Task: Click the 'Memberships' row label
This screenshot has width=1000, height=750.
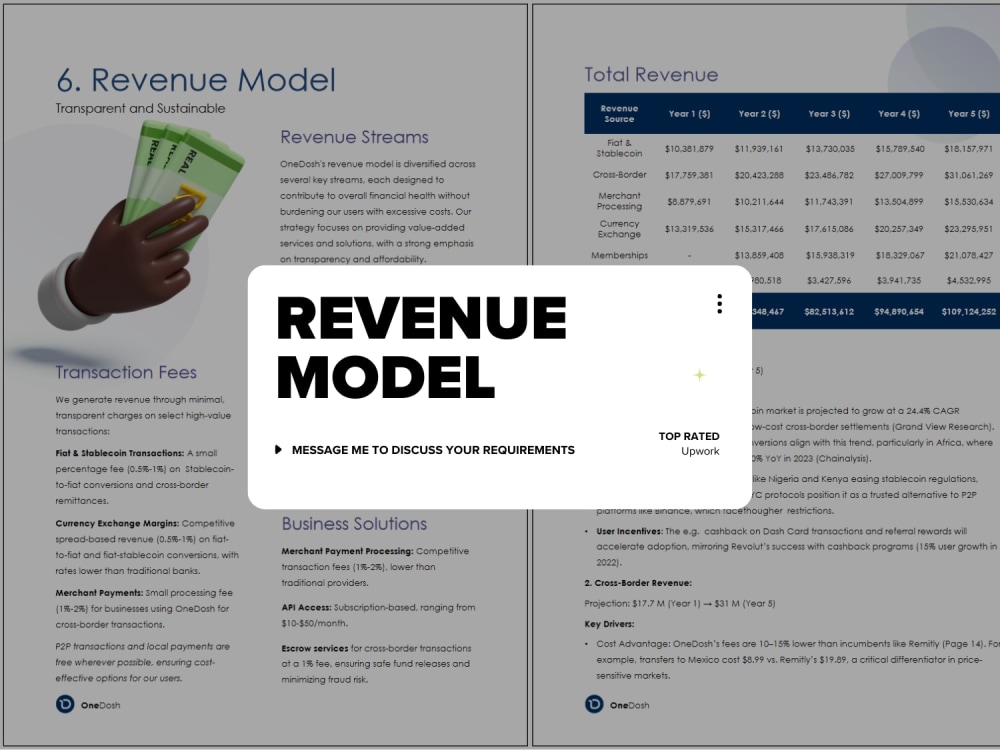Action: 619,255
